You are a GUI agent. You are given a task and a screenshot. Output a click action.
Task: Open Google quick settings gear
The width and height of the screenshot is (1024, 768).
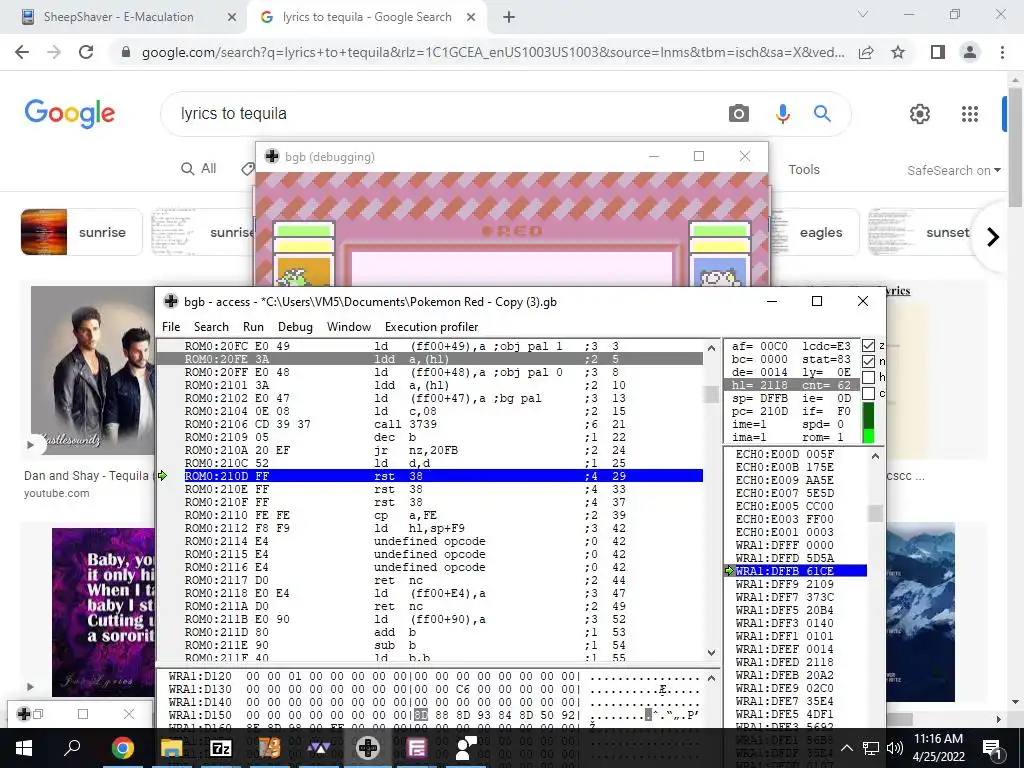920,114
